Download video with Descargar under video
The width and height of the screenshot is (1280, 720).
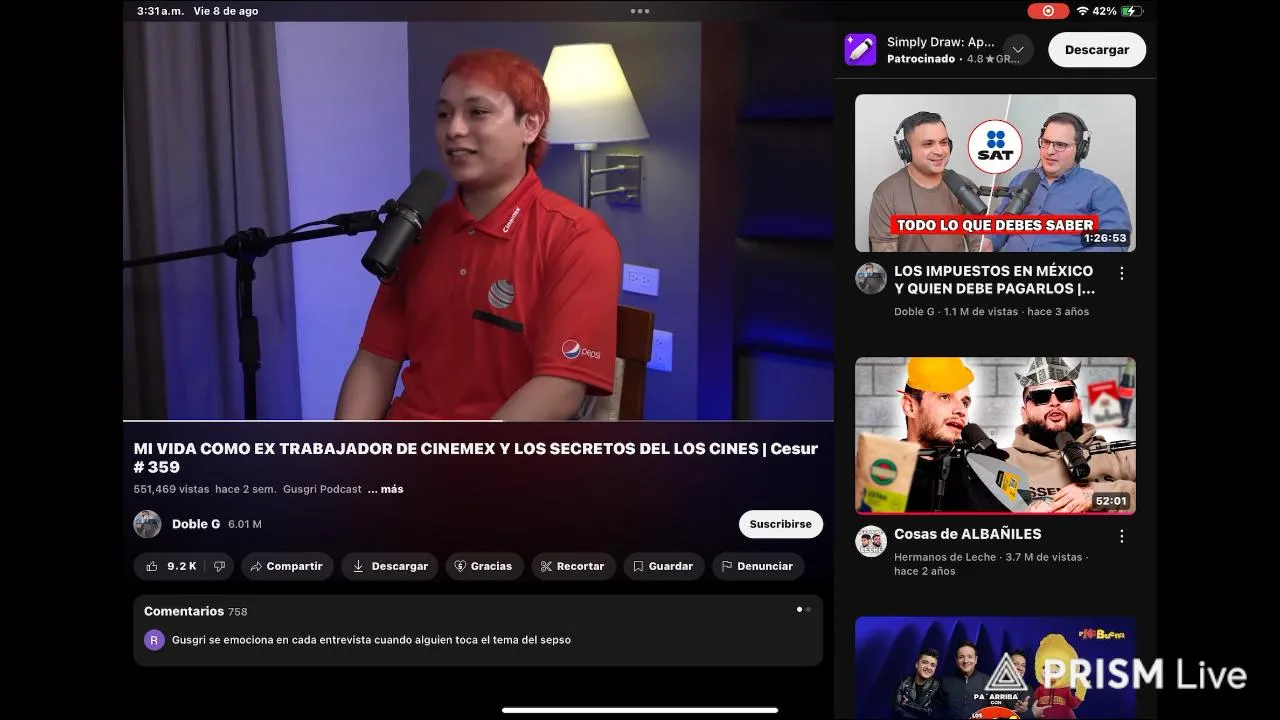[x=390, y=566]
